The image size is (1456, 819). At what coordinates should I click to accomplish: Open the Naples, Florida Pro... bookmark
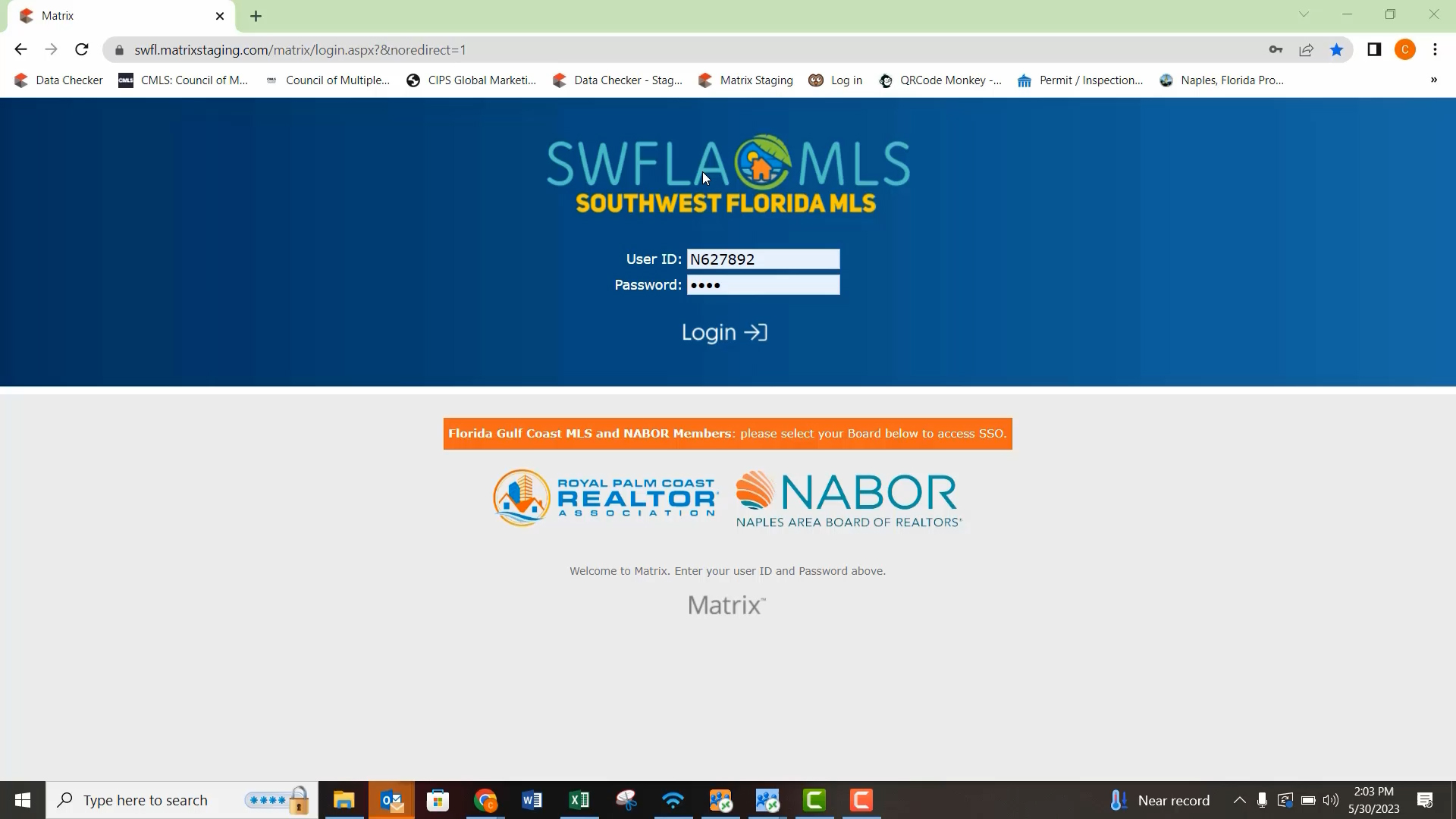click(x=1222, y=80)
